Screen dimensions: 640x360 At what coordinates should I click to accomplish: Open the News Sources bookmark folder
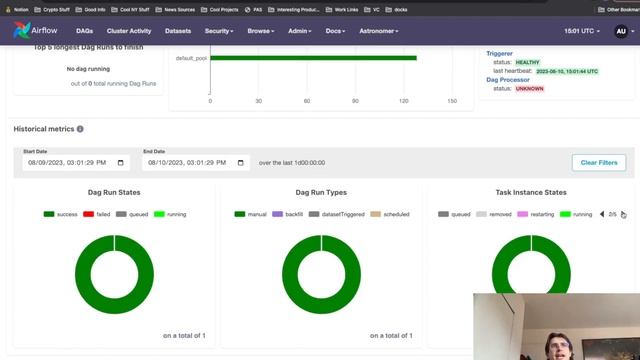(175, 9)
